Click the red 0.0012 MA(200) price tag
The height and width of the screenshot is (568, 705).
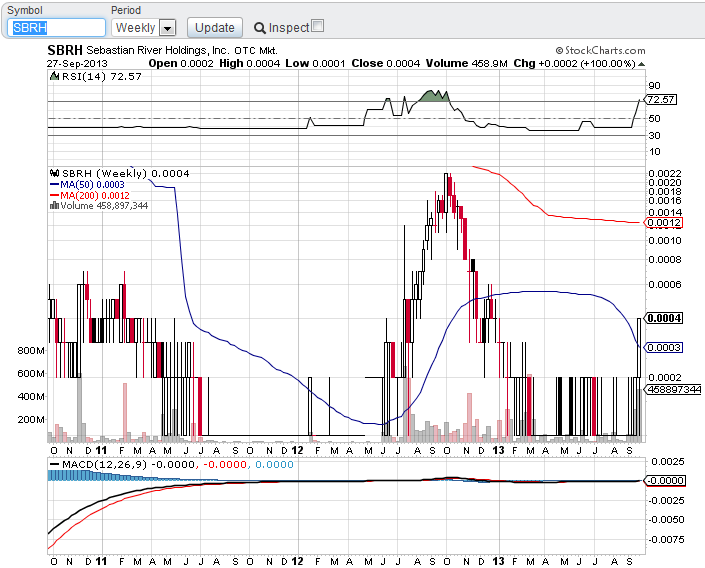click(663, 223)
